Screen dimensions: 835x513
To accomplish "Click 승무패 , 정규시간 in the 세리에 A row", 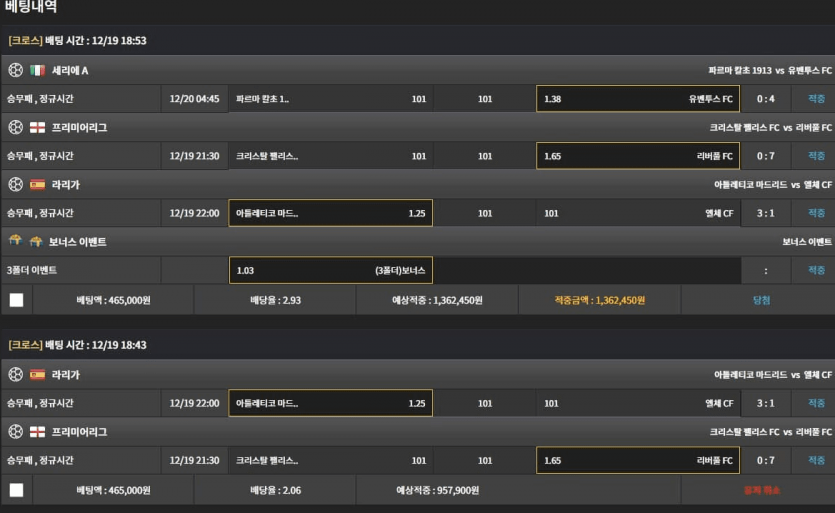I will click(40, 99).
